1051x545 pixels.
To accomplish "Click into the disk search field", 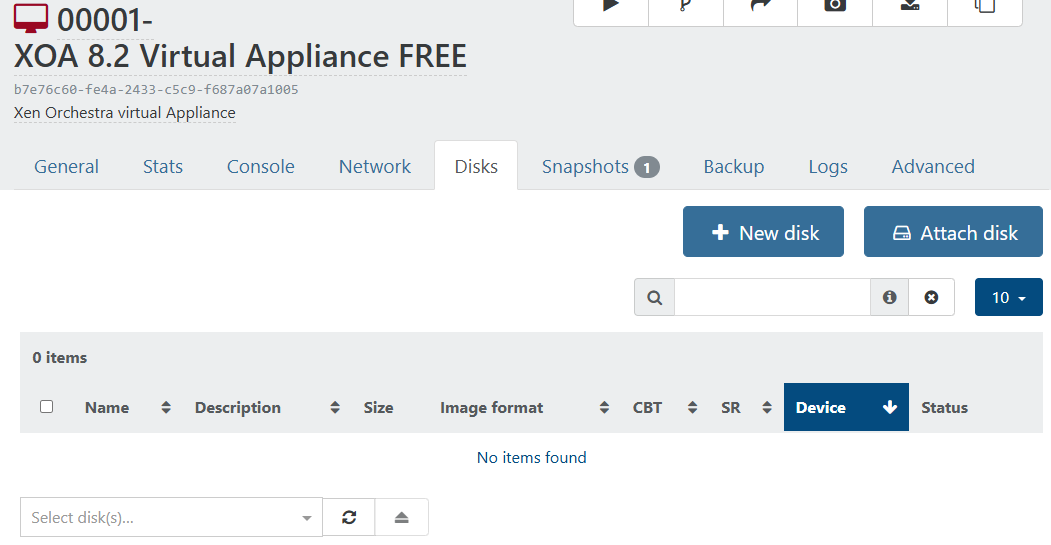I will (x=771, y=297).
